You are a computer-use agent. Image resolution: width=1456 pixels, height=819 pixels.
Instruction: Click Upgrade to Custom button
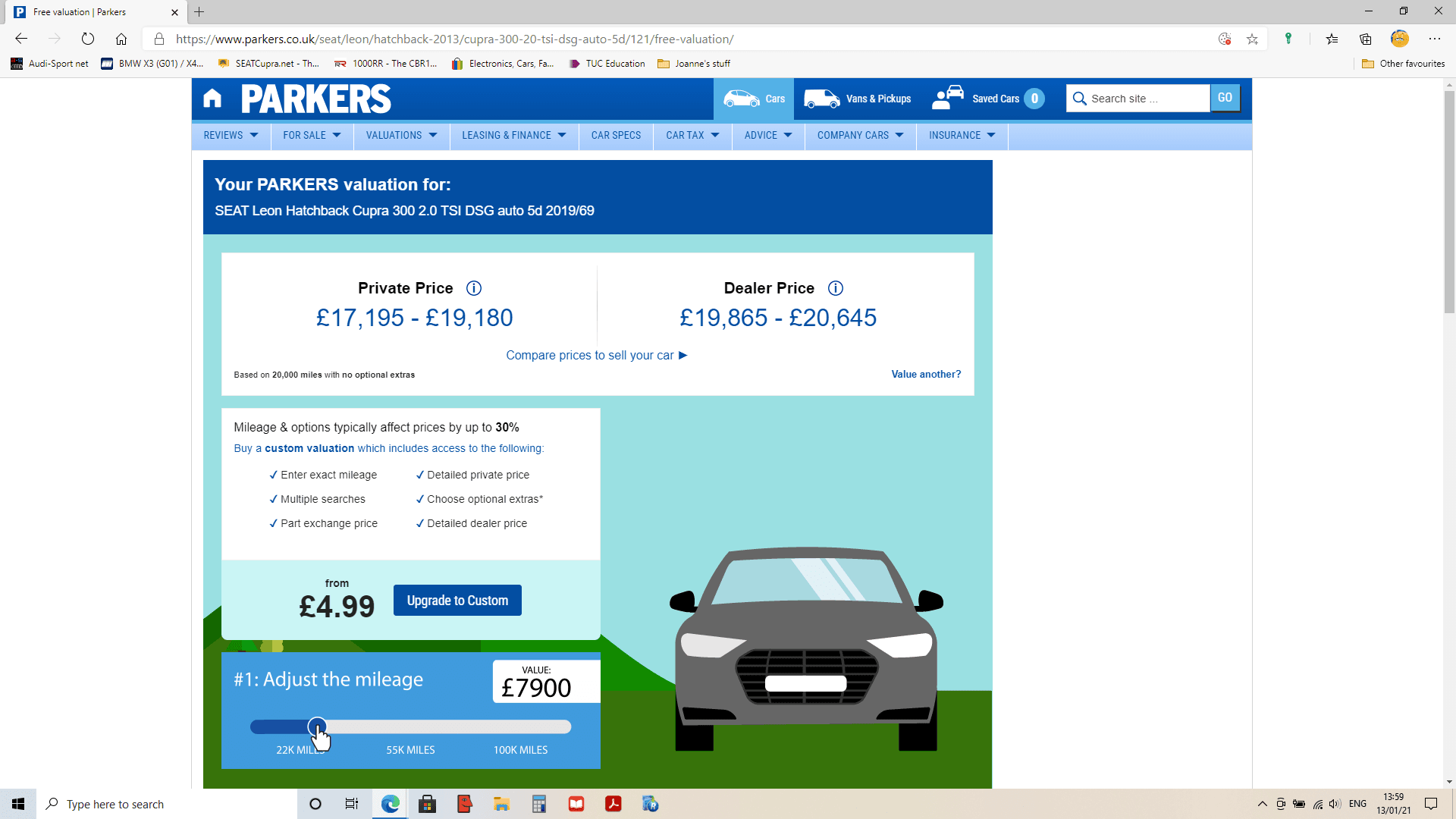pyautogui.click(x=457, y=601)
